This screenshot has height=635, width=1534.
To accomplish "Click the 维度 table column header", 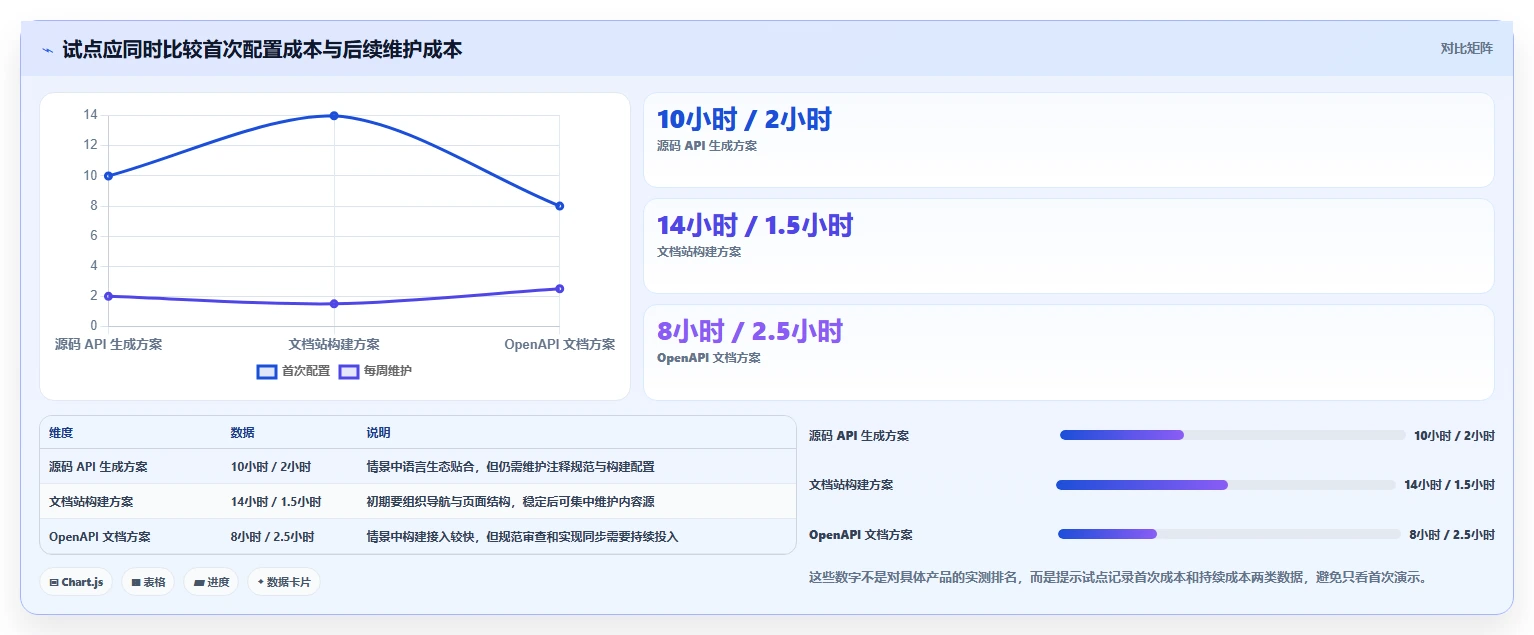I will pos(61,433).
